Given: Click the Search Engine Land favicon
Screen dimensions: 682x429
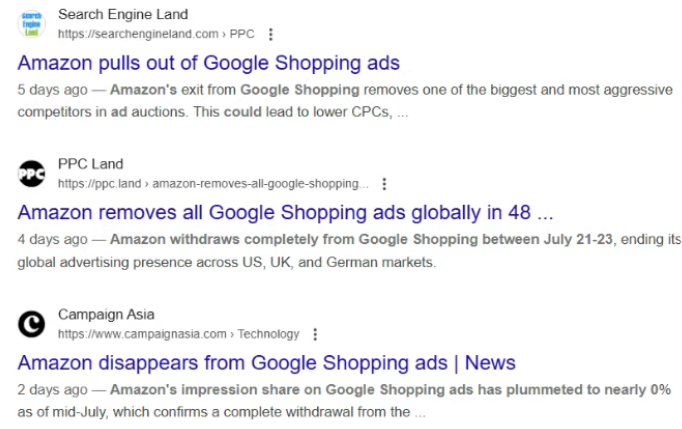Looking at the screenshot, I should point(32,24).
